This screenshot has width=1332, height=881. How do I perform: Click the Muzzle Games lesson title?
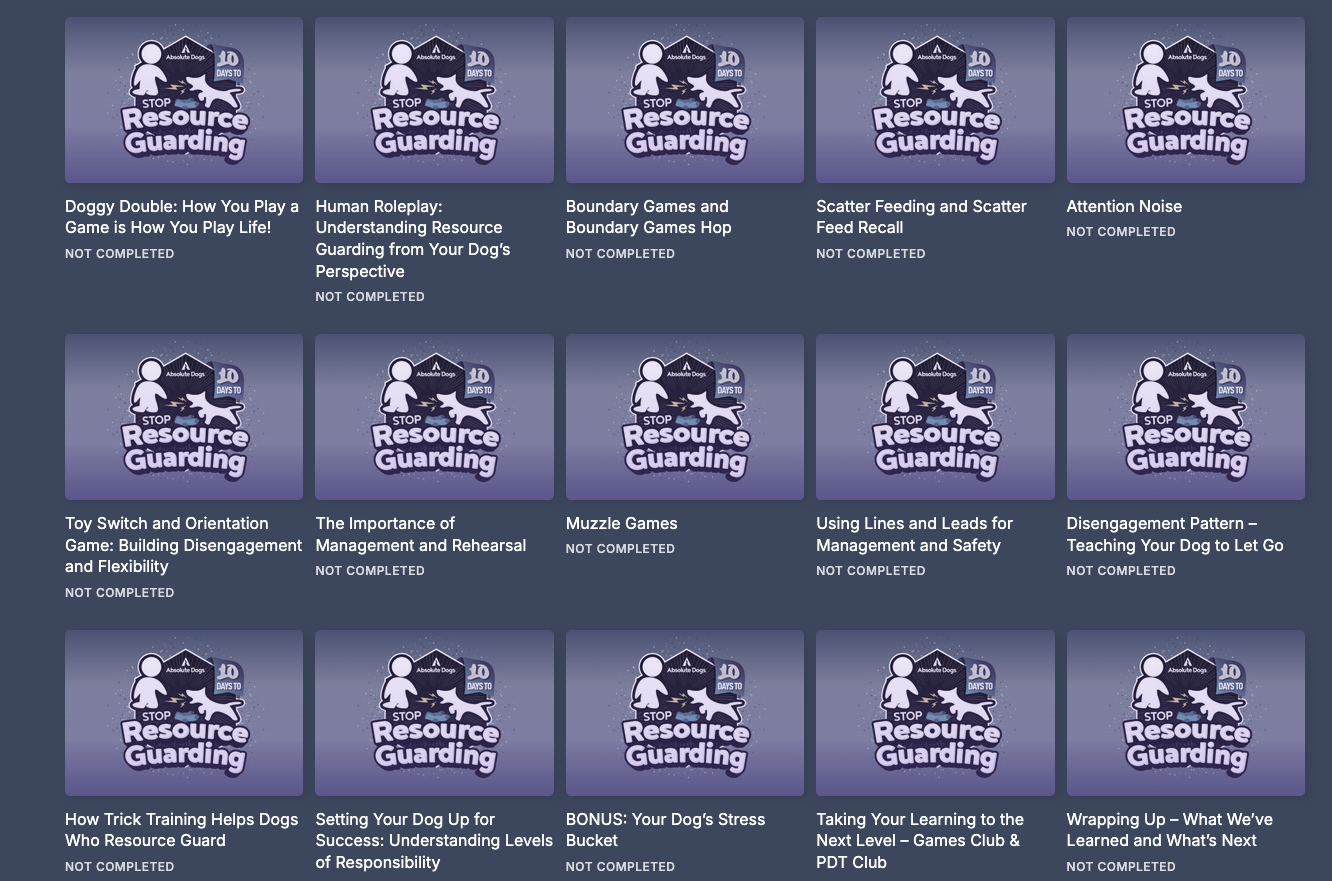click(x=621, y=523)
